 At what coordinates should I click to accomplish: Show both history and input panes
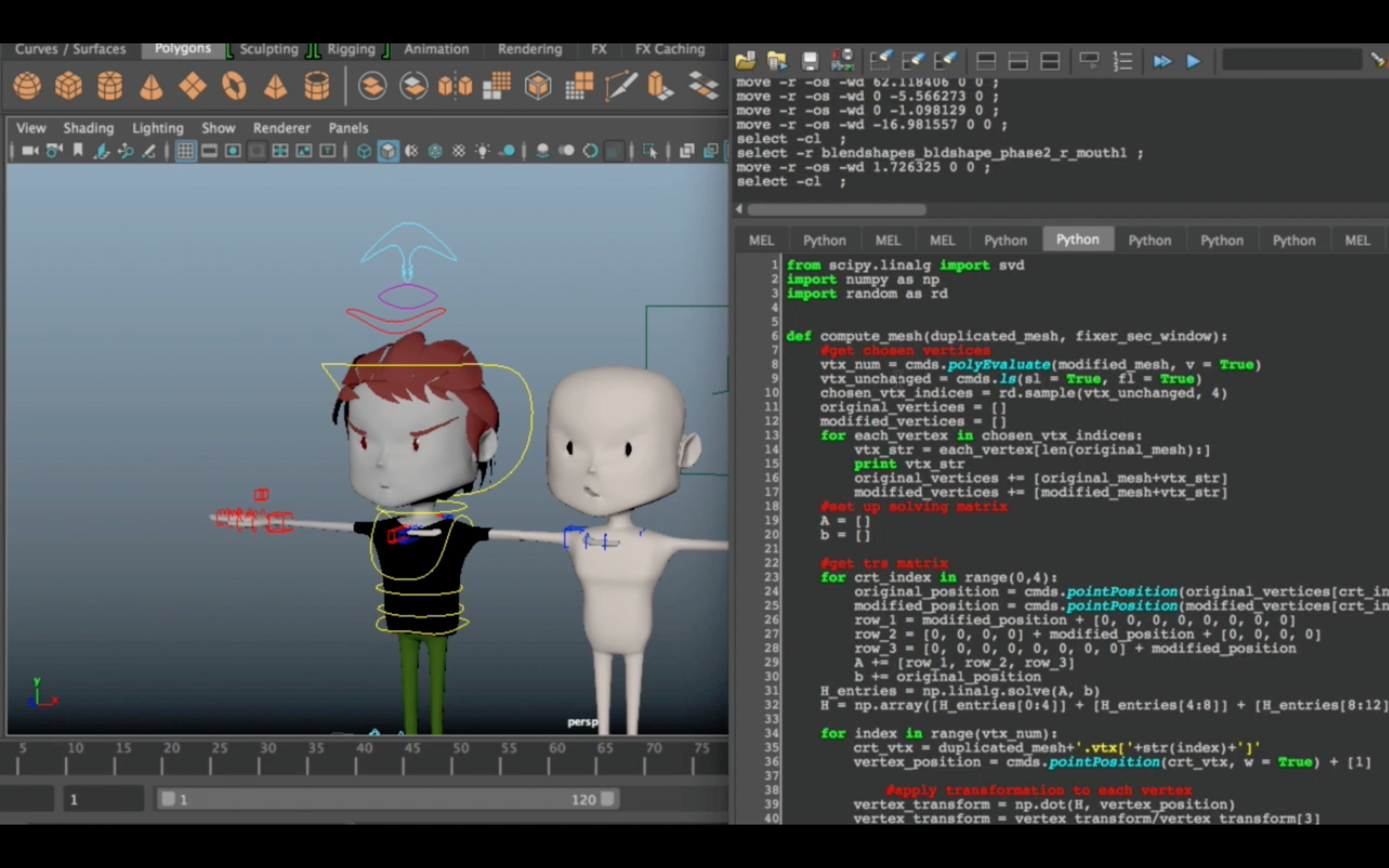[1050, 61]
